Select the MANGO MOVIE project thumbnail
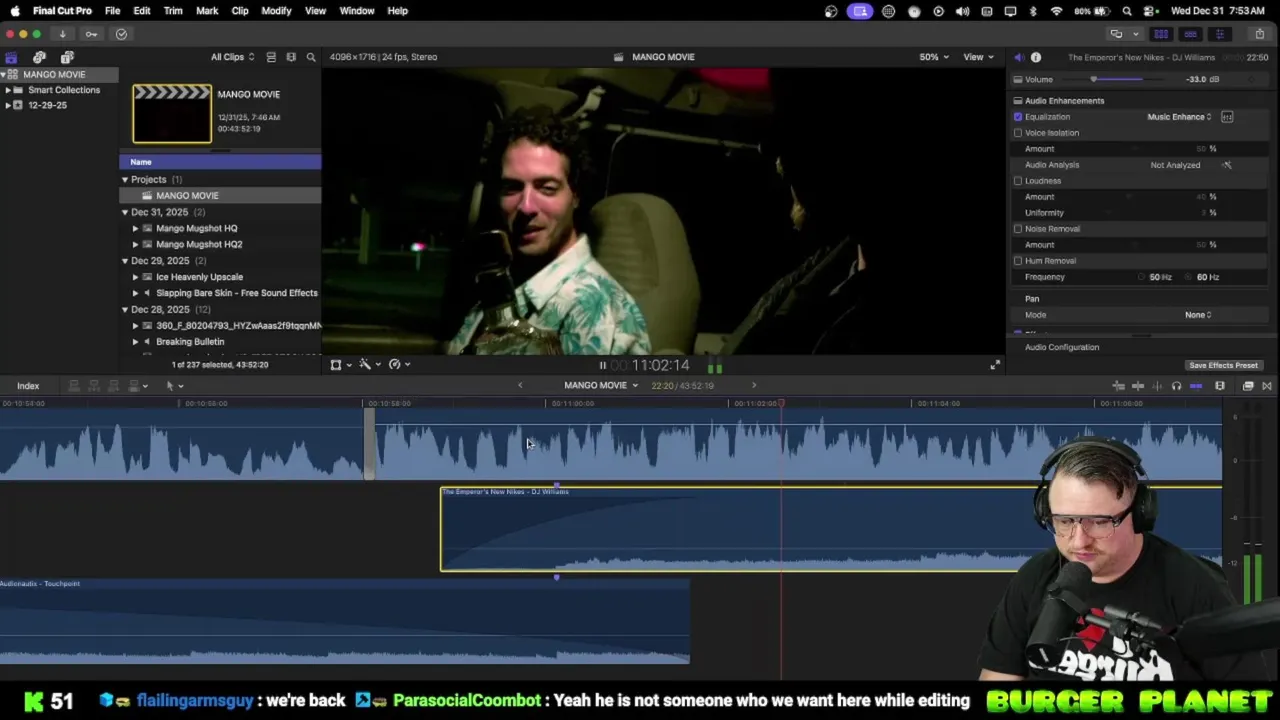The width and height of the screenshot is (1280, 720). pos(172,114)
